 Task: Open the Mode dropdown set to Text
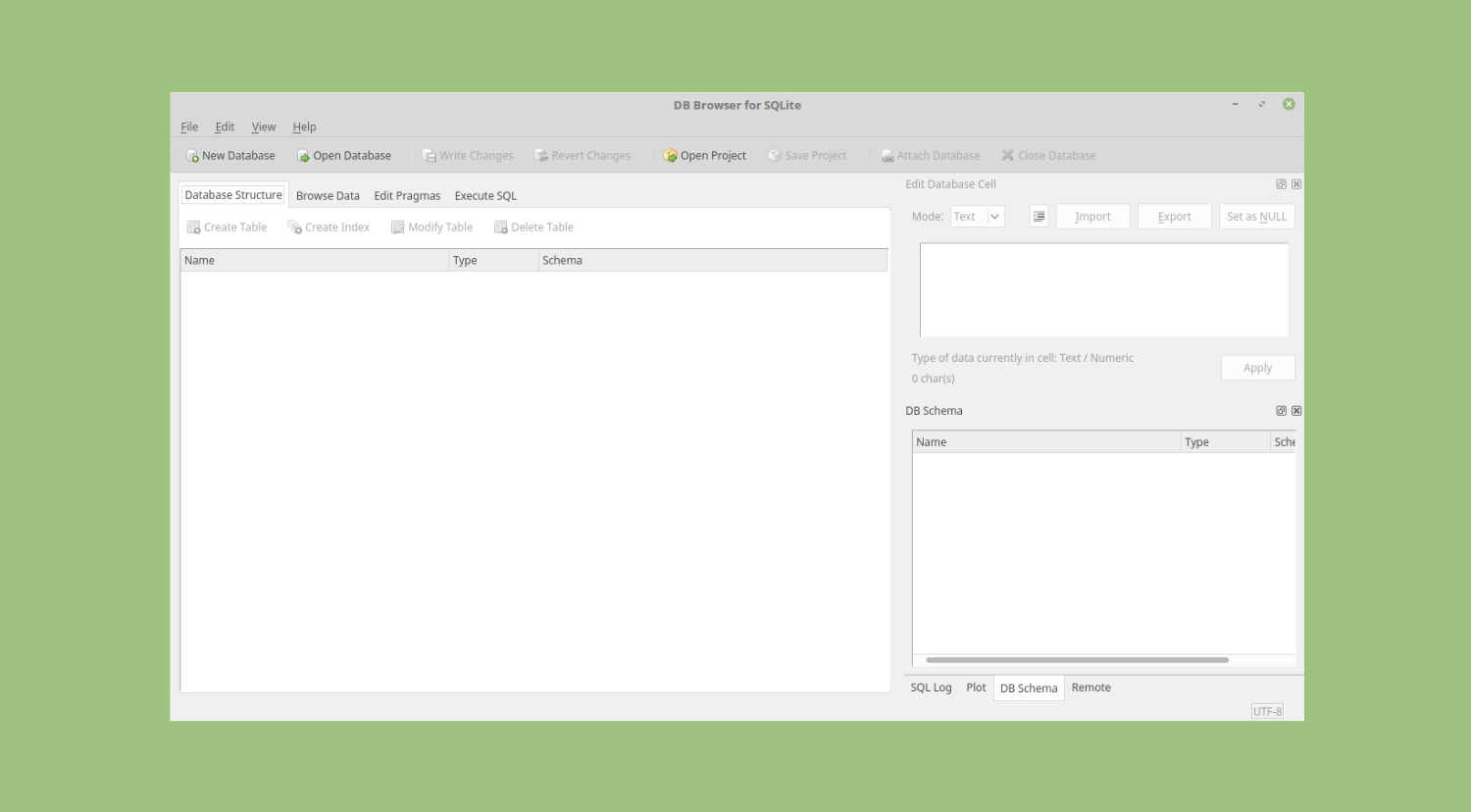(977, 217)
